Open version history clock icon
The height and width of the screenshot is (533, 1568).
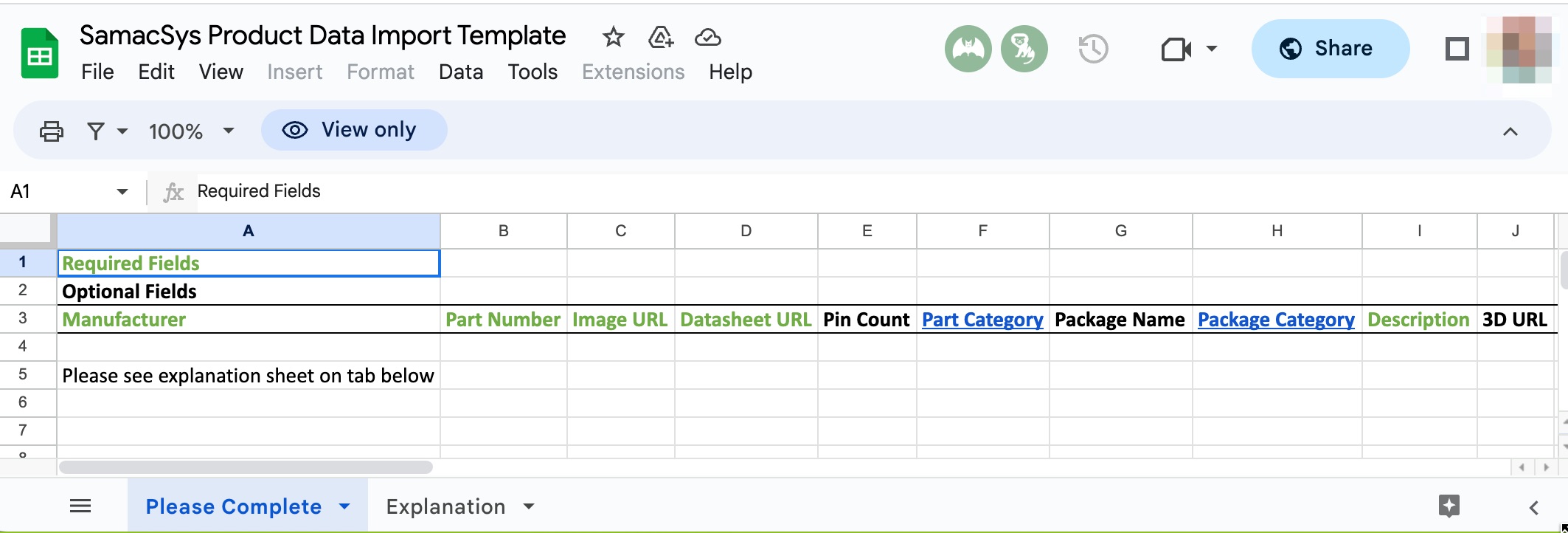pos(1093,49)
